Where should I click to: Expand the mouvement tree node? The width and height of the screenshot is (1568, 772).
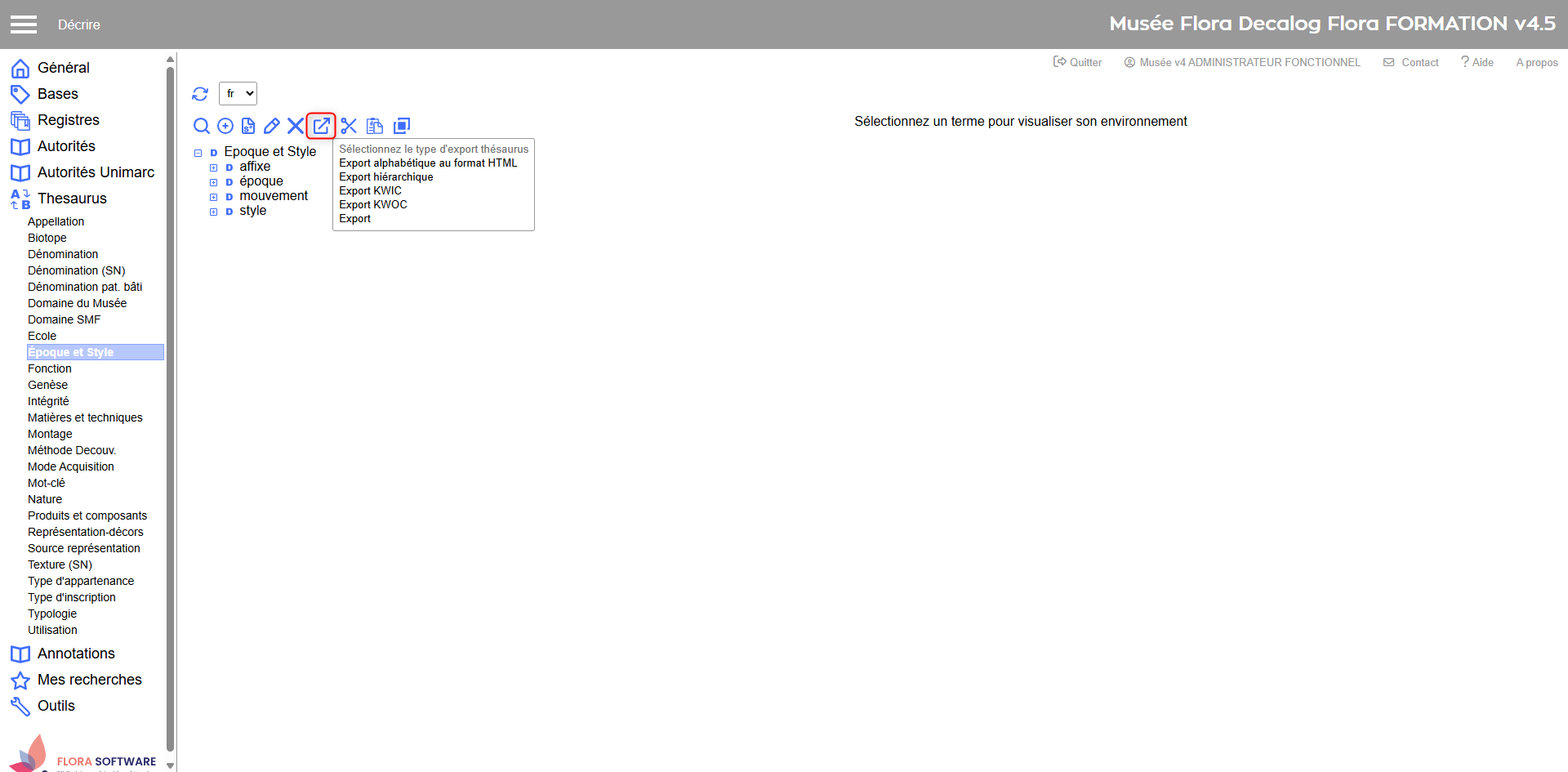[x=214, y=197]
